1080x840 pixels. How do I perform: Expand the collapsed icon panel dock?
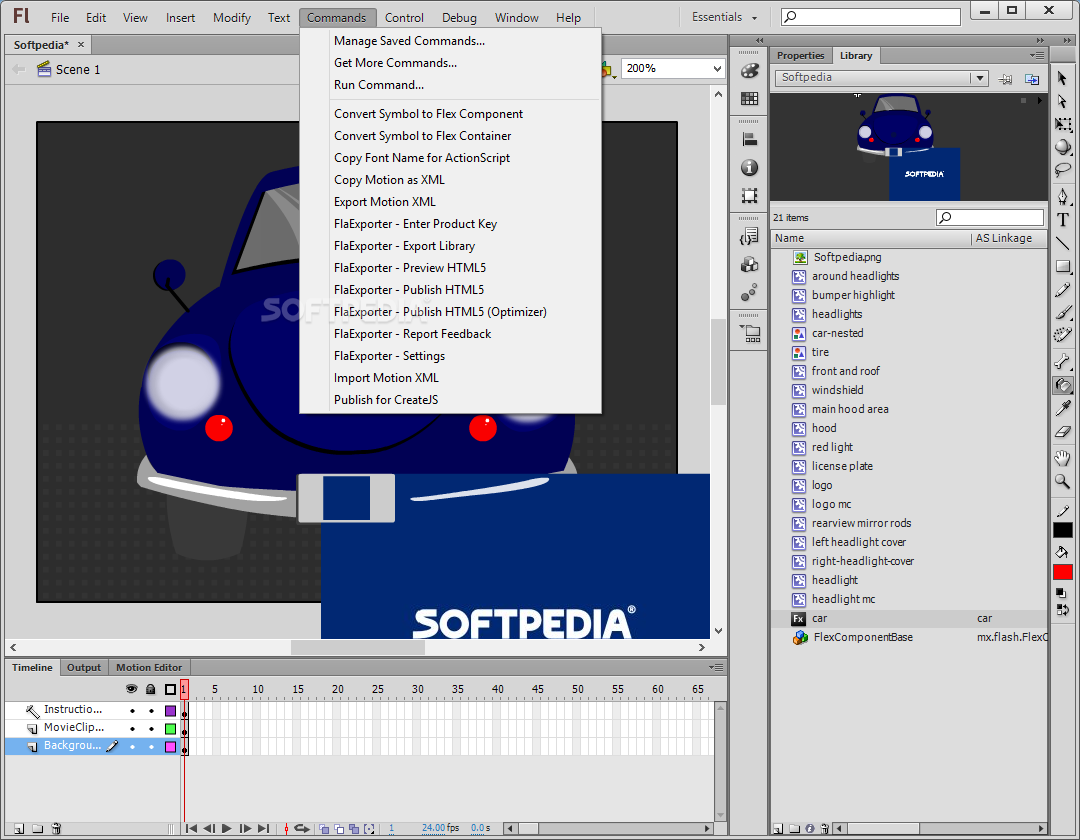tap(759, 40)
